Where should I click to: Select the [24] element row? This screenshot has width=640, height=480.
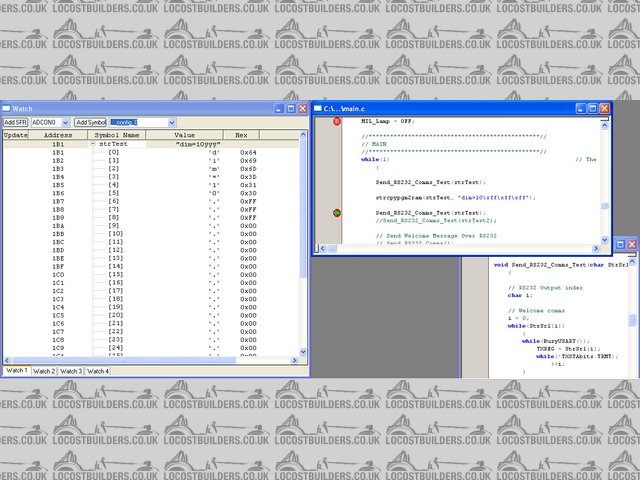click(151, 348)
